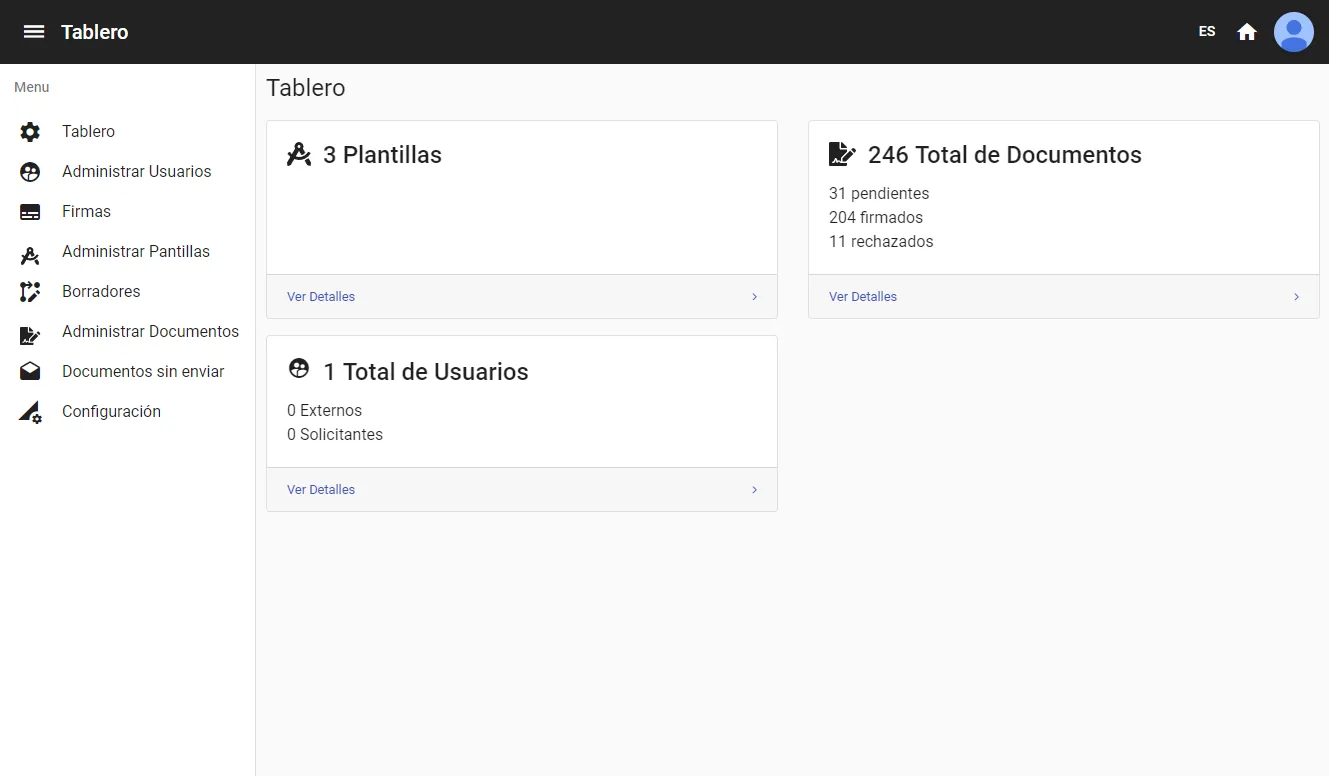
Task: Click the Configuración icon in sidebar
Action: (x=30, y=412)
